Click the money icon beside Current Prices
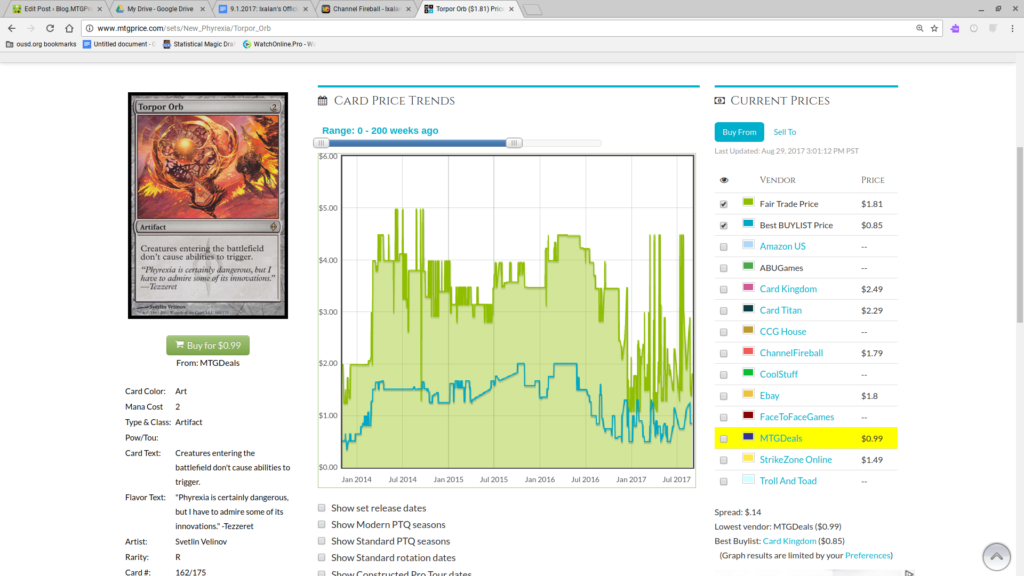Screen dimensions: 1024x576 [720, 101]
